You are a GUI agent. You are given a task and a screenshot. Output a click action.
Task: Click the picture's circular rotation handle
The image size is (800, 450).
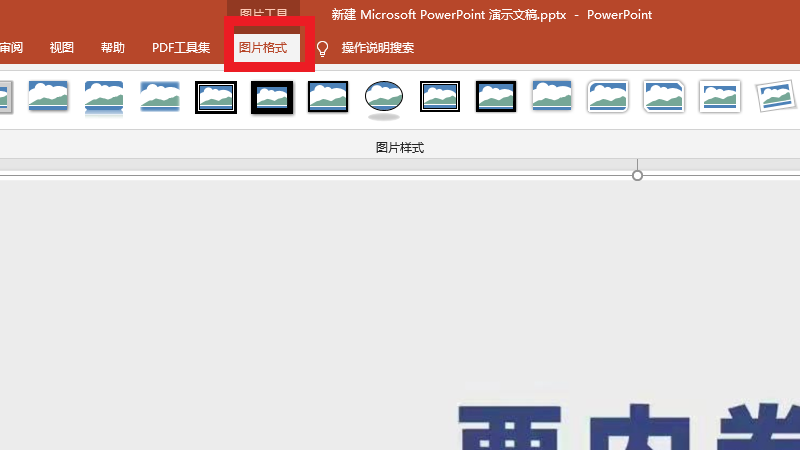pos(638,175)
